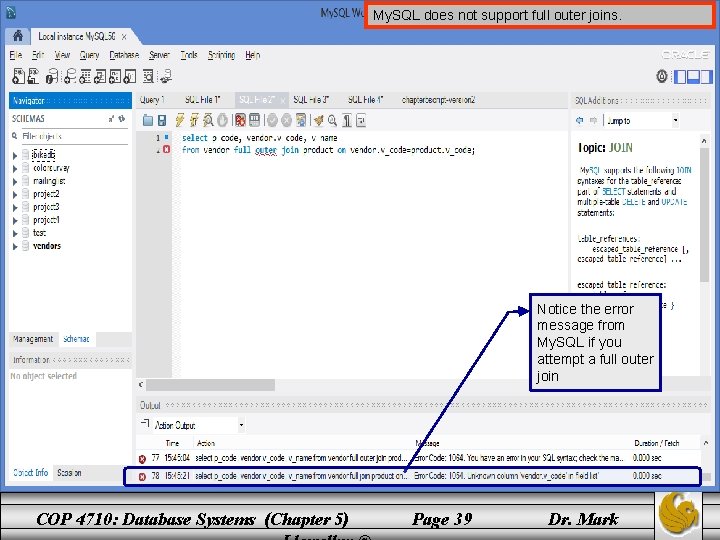Toggle word wrapping in the editor
The height and width of the screenshot is (540, 720).
point(361,121)
